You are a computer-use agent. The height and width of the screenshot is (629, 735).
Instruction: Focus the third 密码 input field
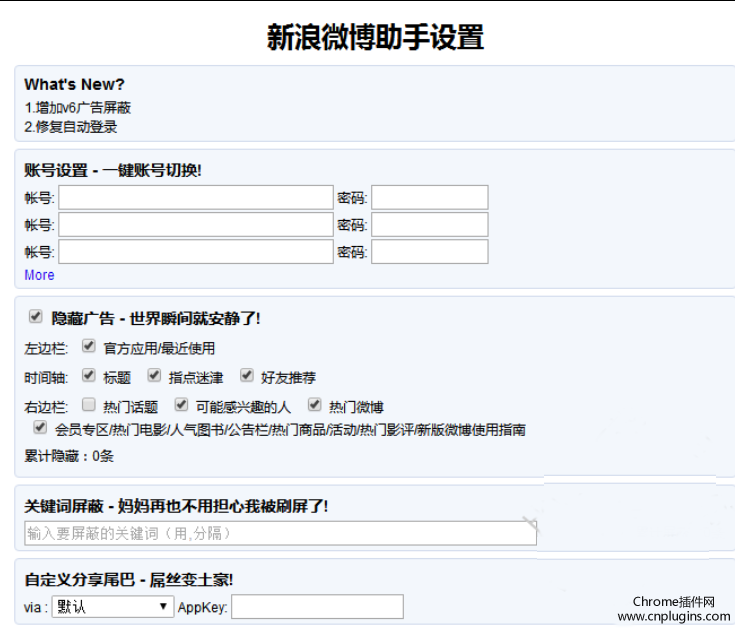click(x=430, y=252)
